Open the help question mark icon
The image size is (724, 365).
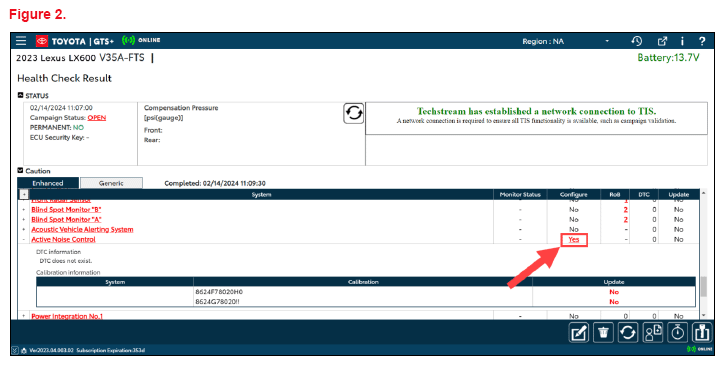[702, 41]
